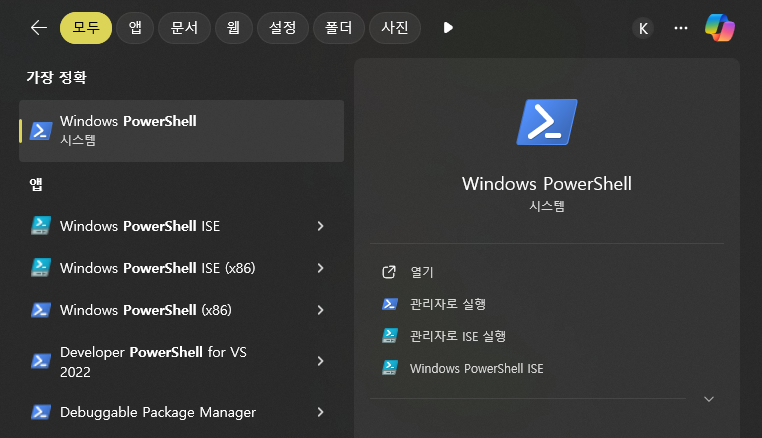The width and height of the screenshot is (762, 438).
Task: Expand the Debuggable Package Manager chevron
Action: [320, 412]
